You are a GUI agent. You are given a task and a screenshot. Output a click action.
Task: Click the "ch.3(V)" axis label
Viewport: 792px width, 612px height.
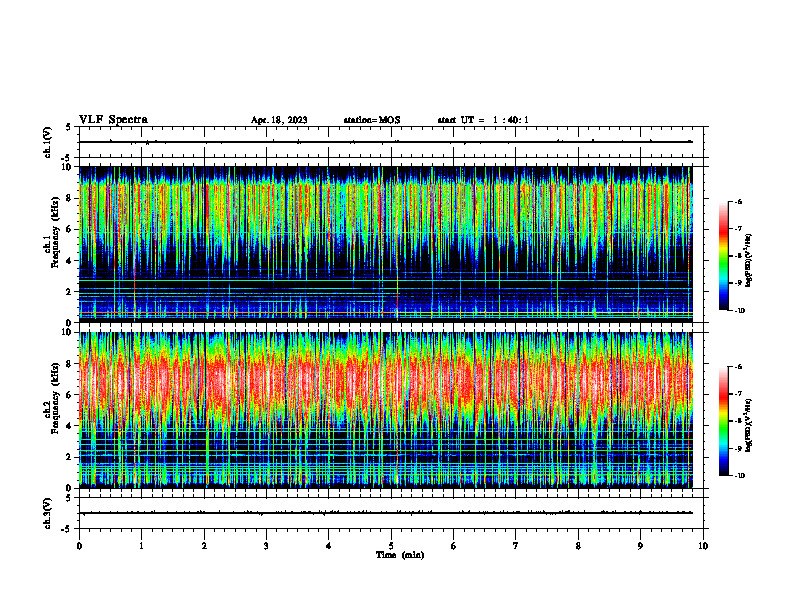click(x=48, y=513)
